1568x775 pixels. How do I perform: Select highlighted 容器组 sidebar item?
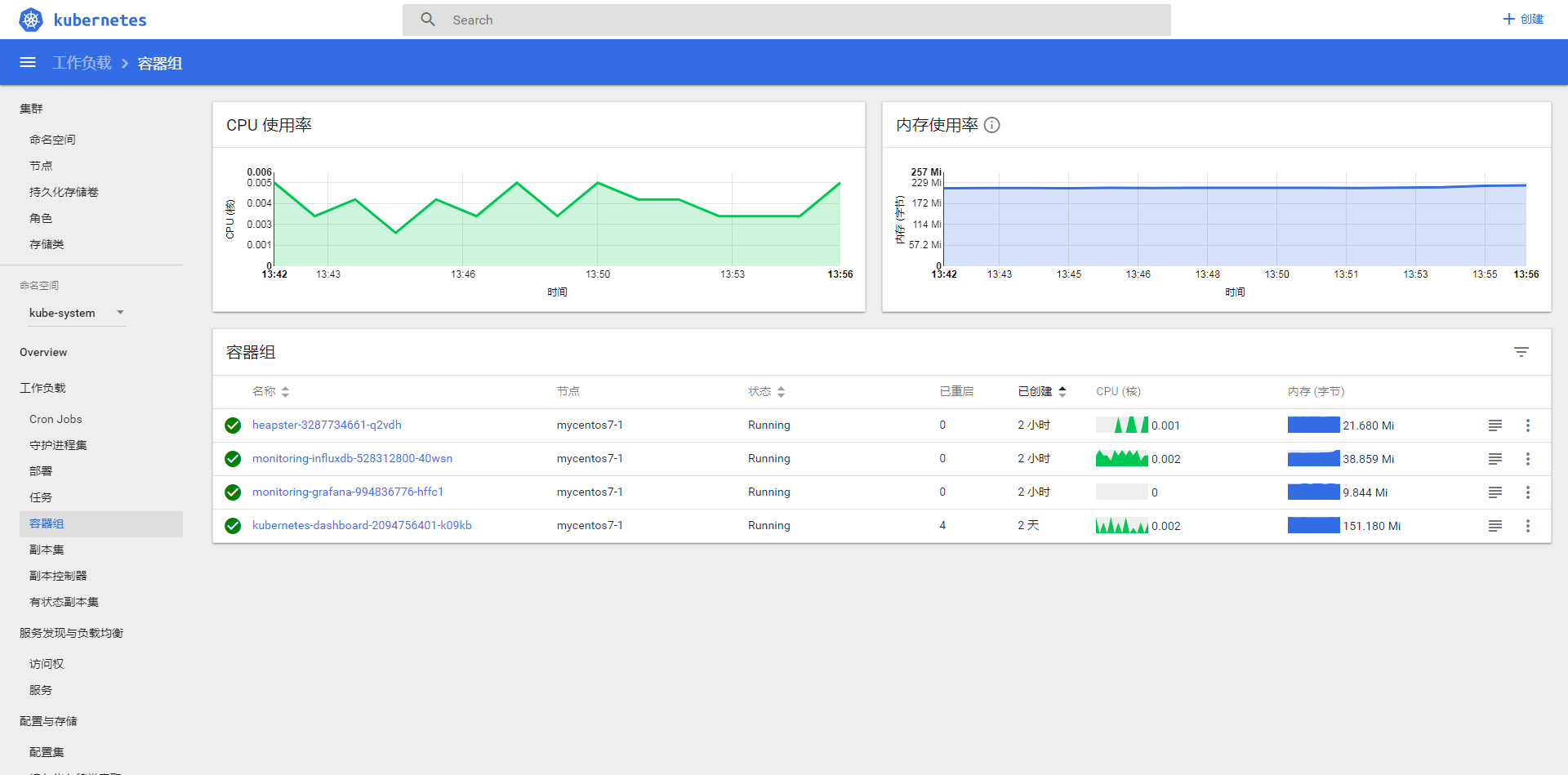click(x=101, y=523)
